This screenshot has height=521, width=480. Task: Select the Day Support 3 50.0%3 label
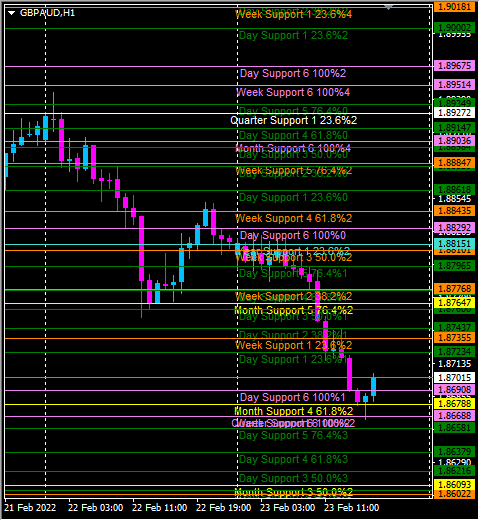tap(293, 478)
